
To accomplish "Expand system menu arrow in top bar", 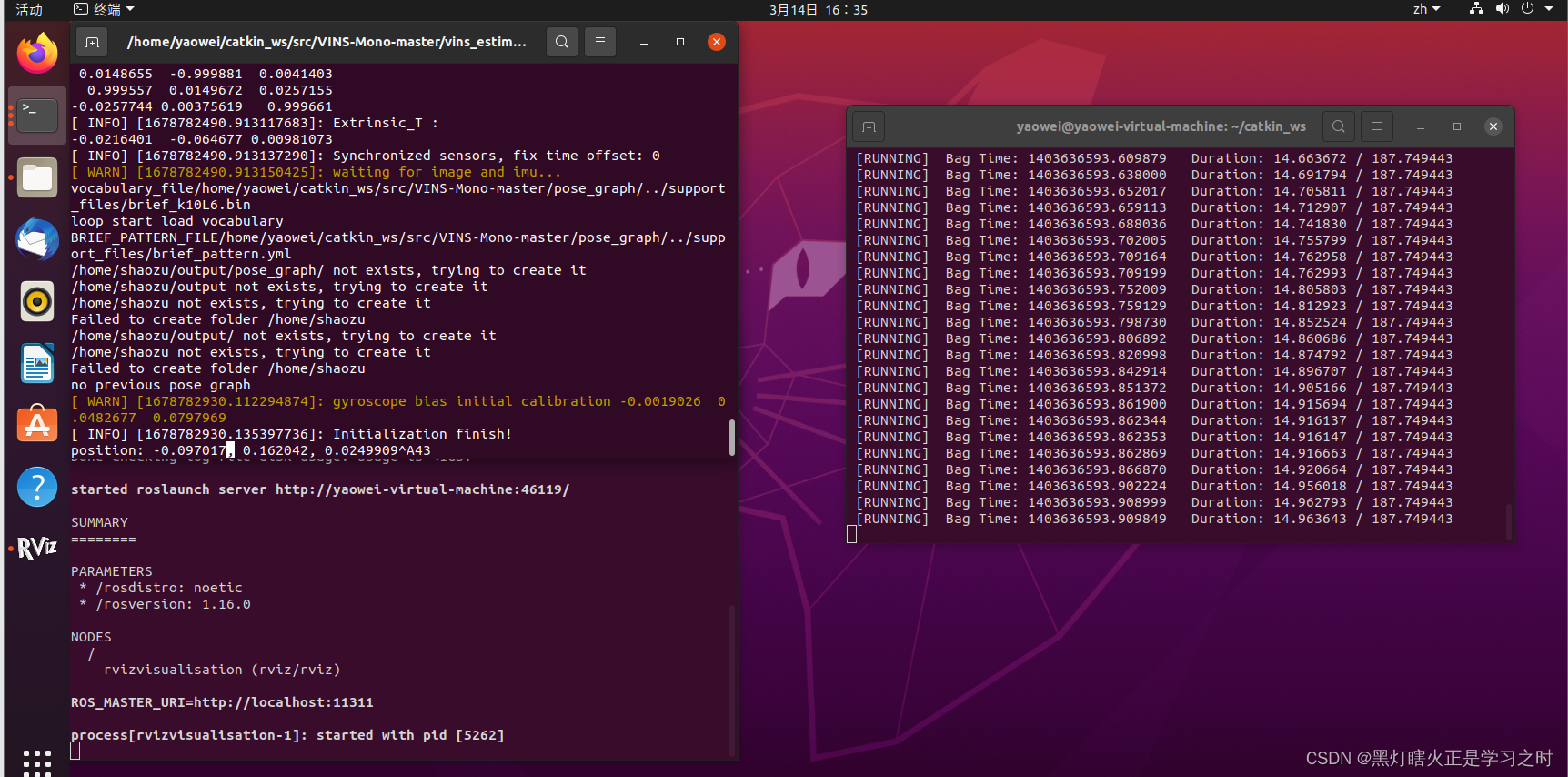I will point(1549,9).
